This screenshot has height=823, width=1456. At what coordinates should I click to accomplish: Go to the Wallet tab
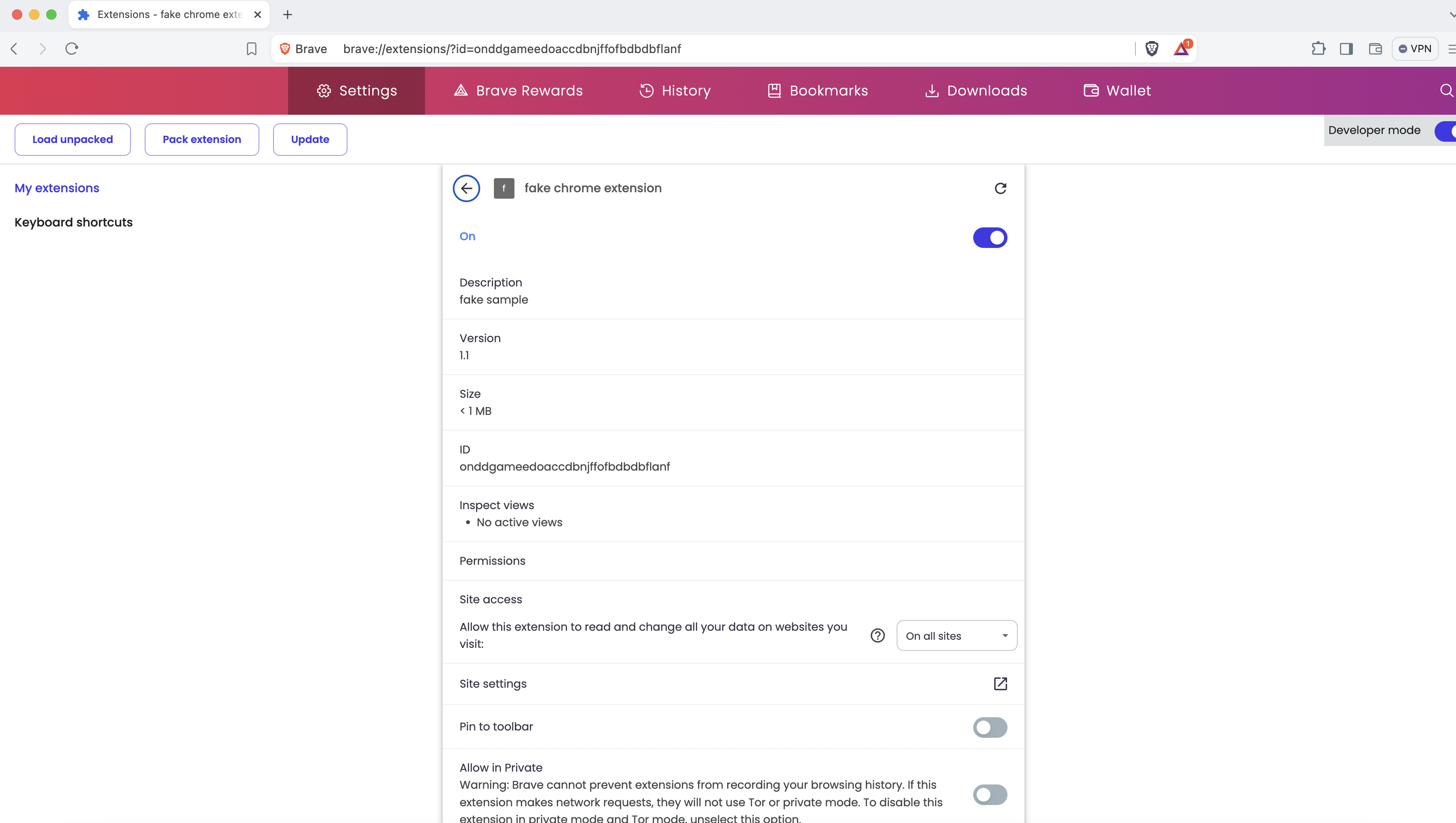(1117, 90)
